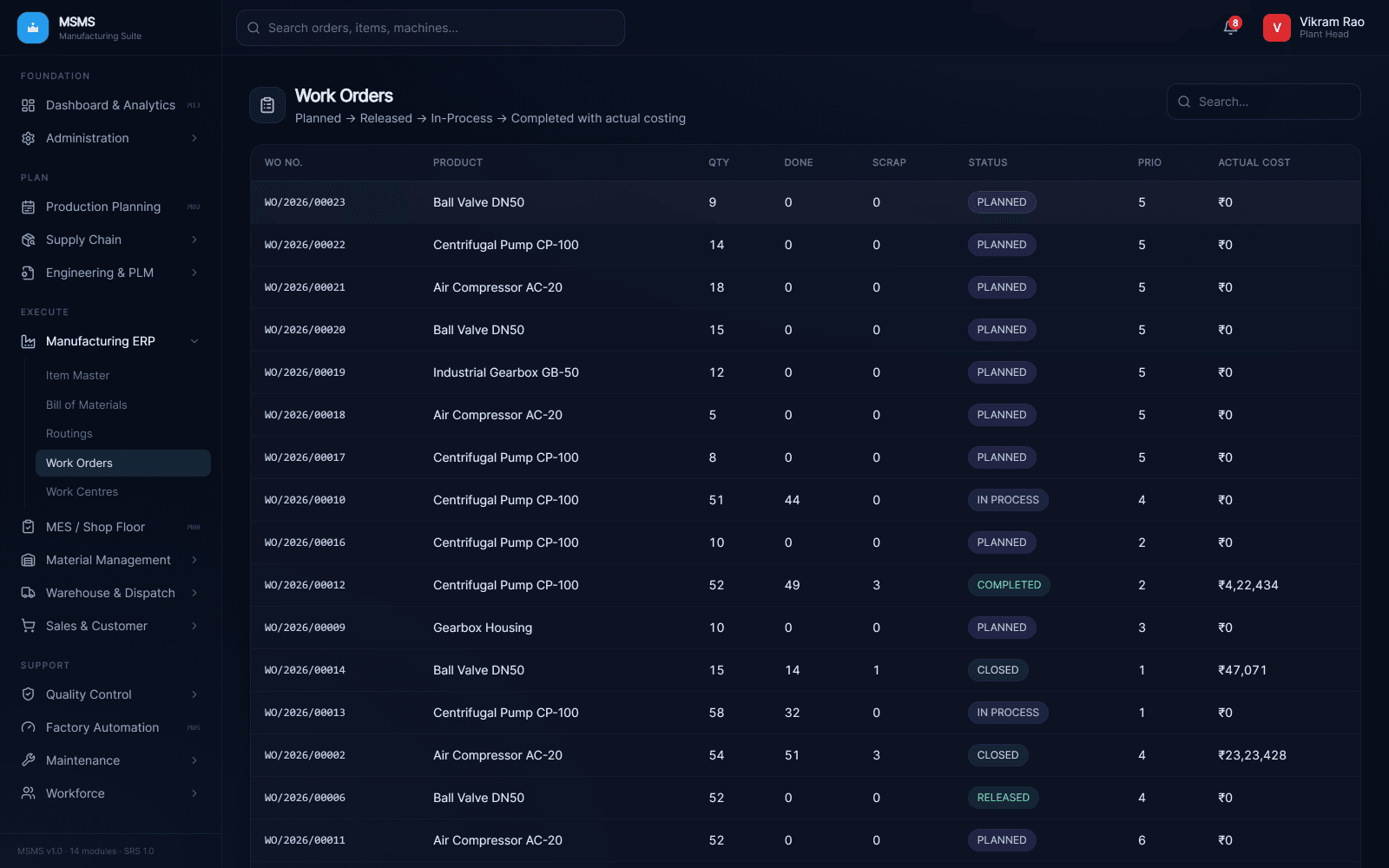Click CLOSED badge of WO/2026/00014
The image size is (1389, 868).
coord(998,670)
